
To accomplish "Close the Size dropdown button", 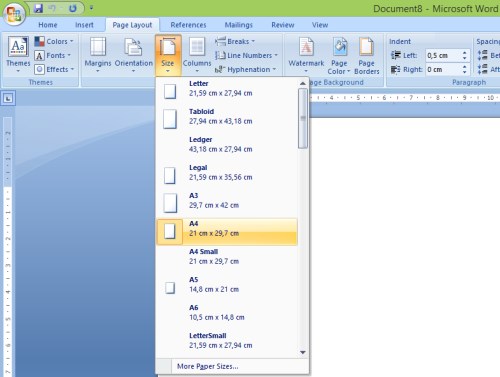I will 168,55.
